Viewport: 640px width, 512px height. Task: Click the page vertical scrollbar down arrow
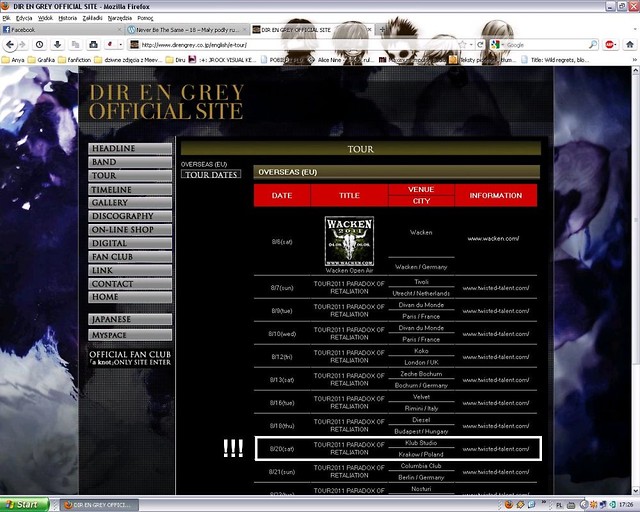(636, 490)
